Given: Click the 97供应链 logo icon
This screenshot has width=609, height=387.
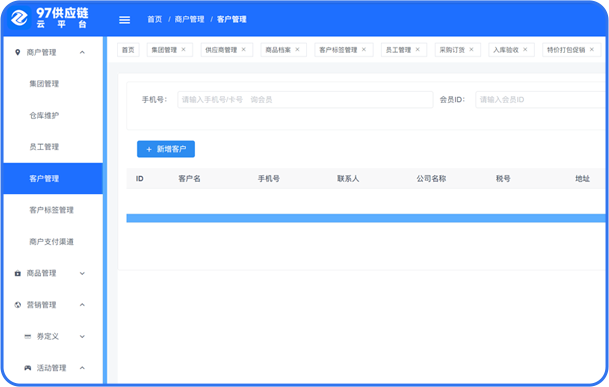Looking at the screenshot, I should click(x=19, y=18).
